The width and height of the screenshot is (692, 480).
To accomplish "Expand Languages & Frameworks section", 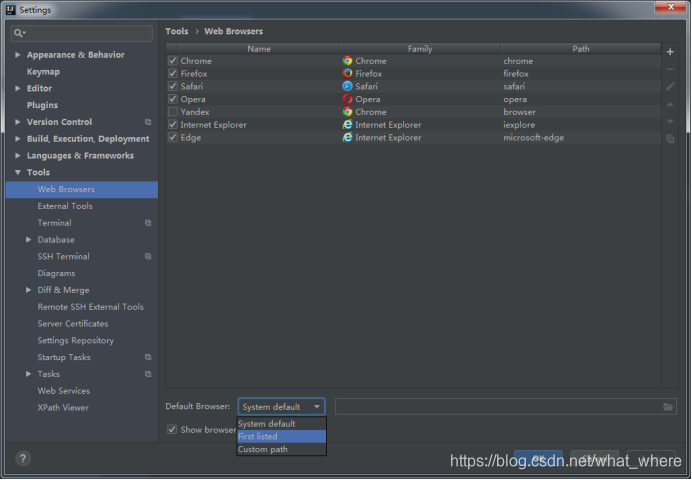I will (18, 155).
